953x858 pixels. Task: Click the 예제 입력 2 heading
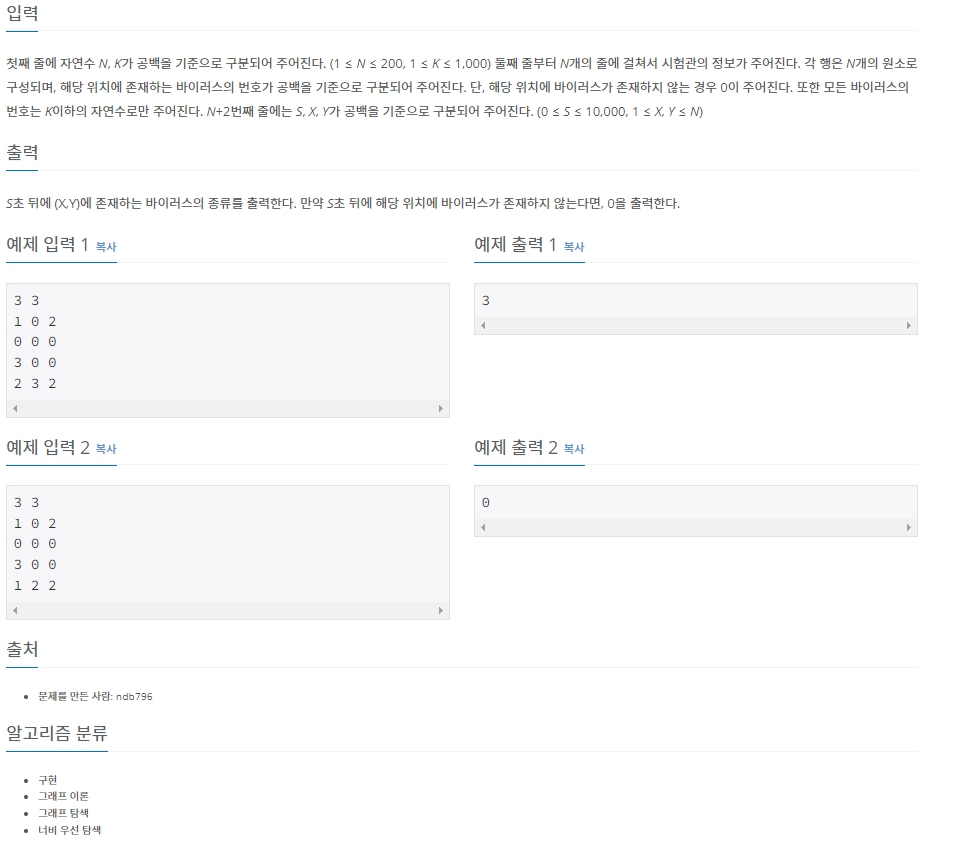[47, 447]
